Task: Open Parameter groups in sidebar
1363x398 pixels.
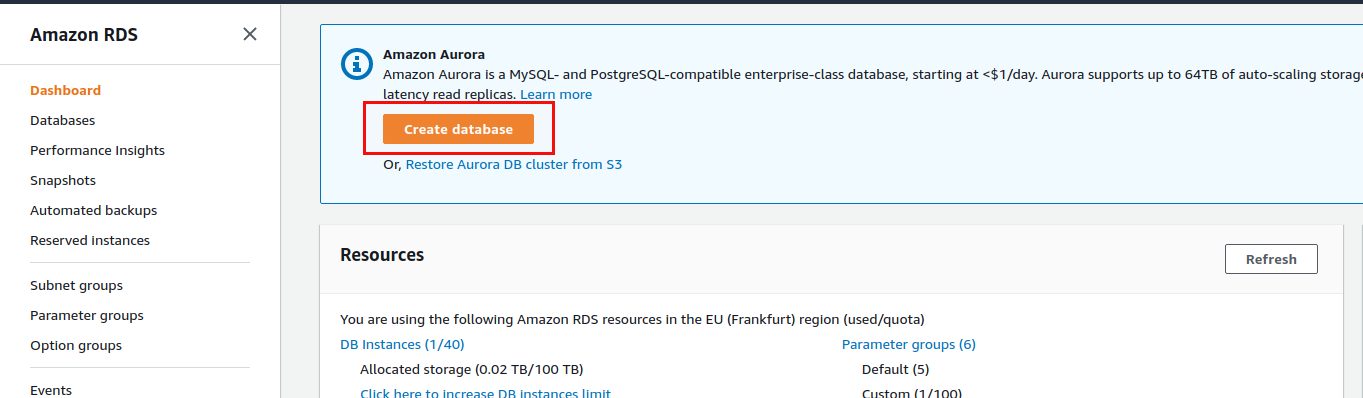Action: 87,315
